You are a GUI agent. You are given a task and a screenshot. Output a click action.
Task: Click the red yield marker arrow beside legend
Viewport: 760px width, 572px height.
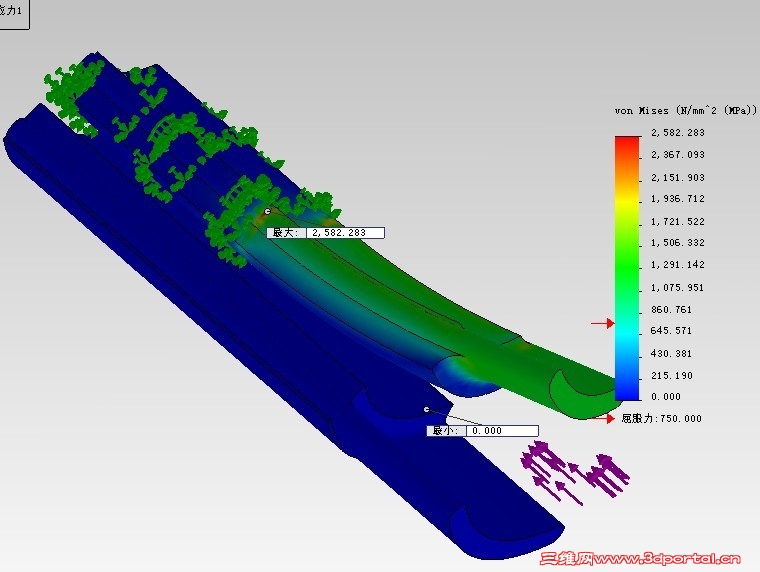click(603, 323)
